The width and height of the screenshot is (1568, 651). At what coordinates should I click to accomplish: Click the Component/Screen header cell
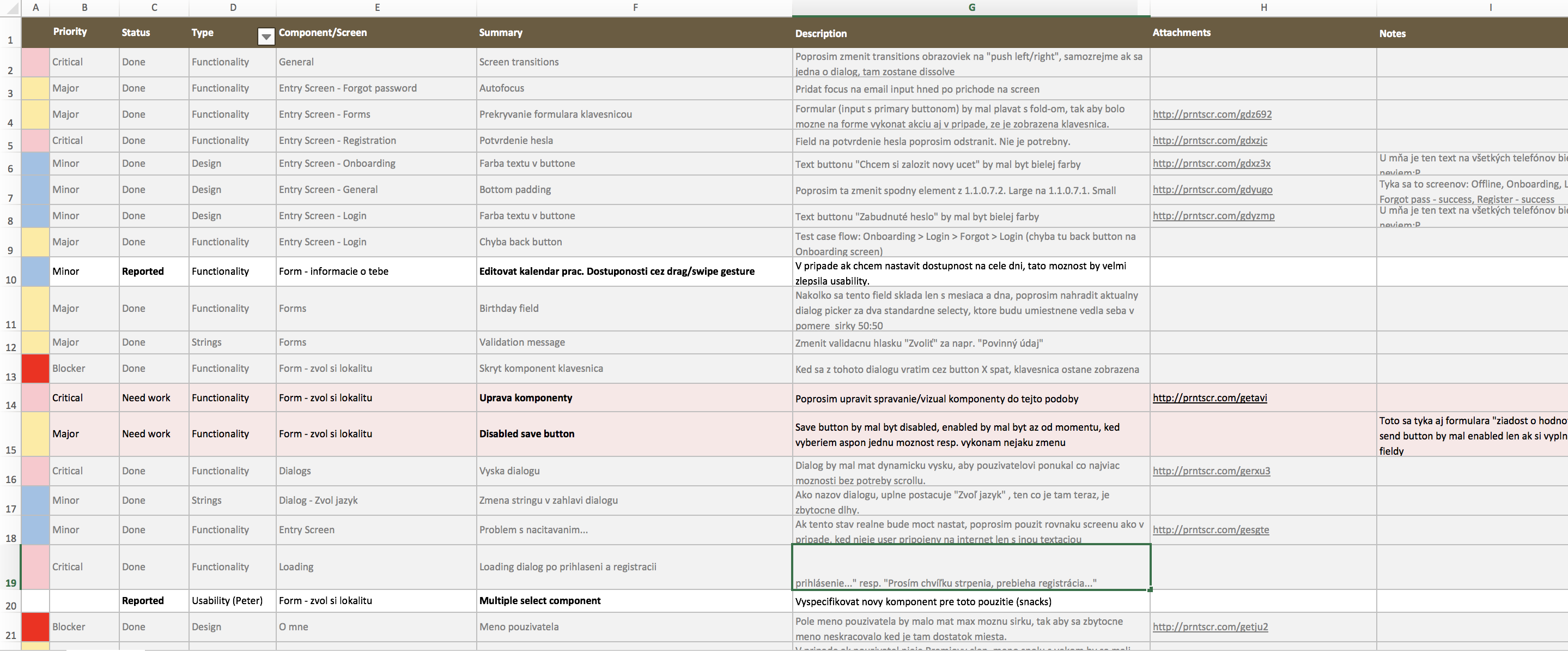376,32
